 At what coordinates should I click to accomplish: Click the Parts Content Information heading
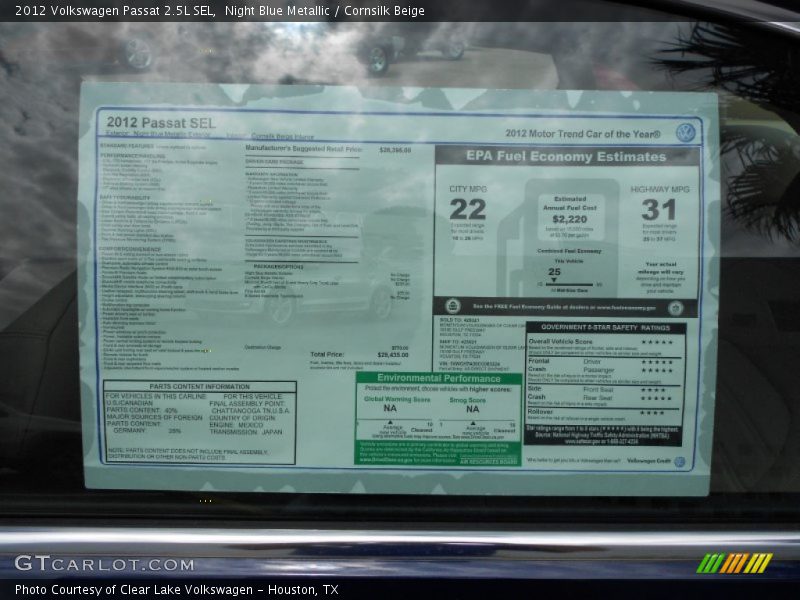pos(200,386)
